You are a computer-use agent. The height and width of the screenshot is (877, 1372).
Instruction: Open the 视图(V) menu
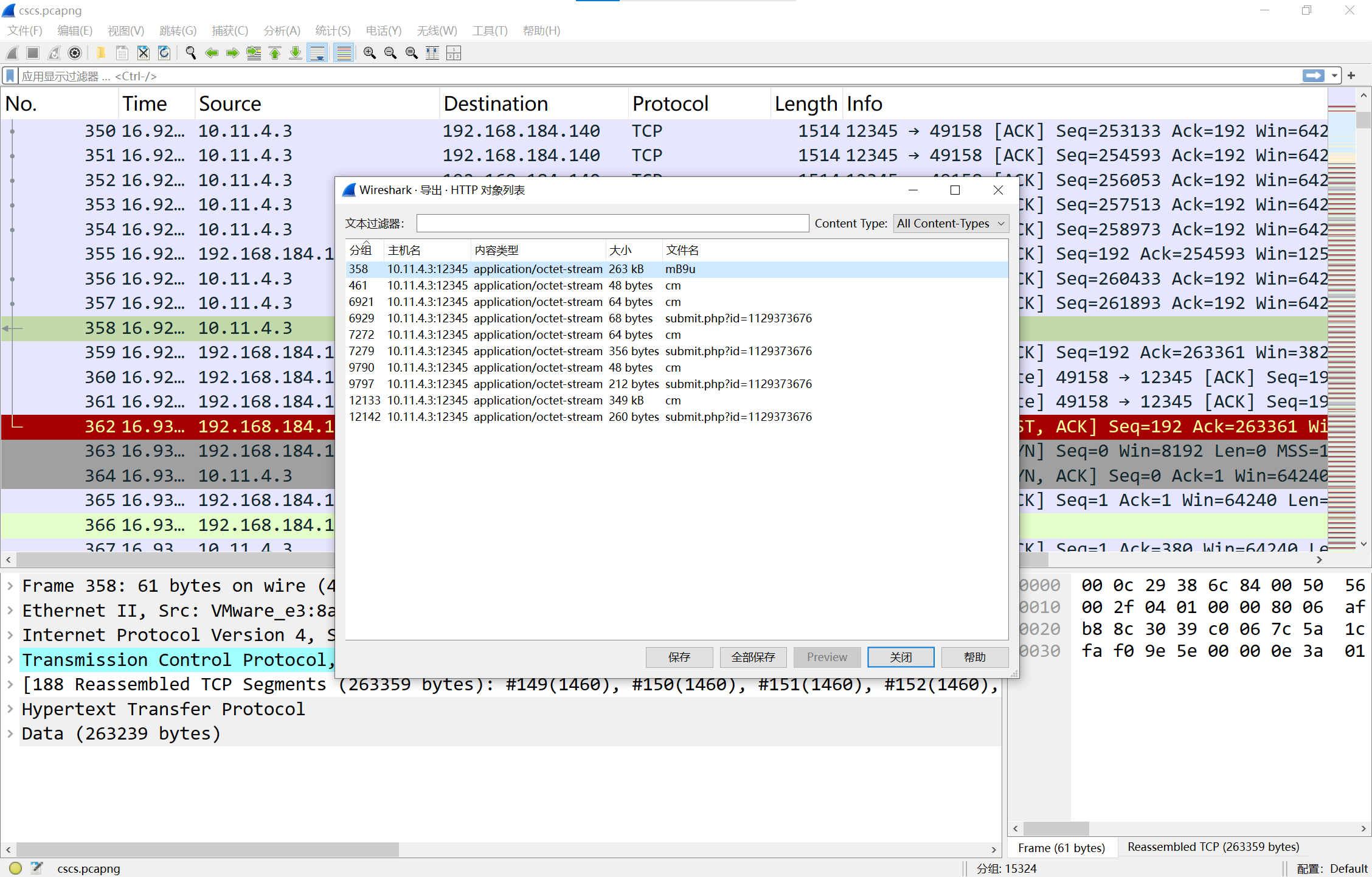(126, 31)
